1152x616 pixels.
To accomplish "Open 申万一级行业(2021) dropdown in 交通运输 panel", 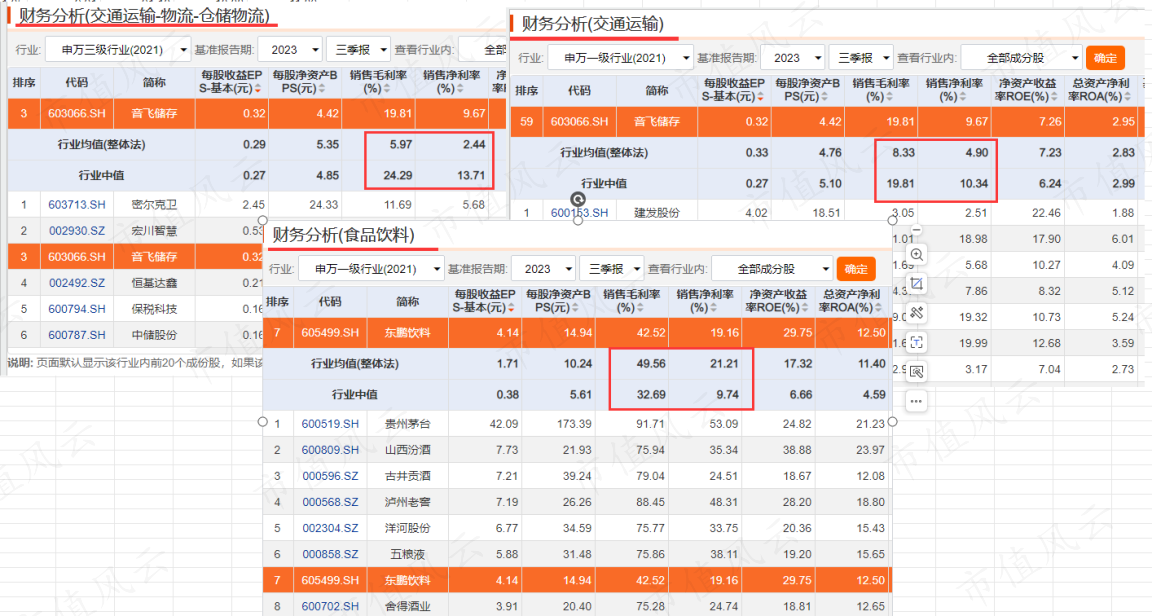I will (x=621, y=58).
